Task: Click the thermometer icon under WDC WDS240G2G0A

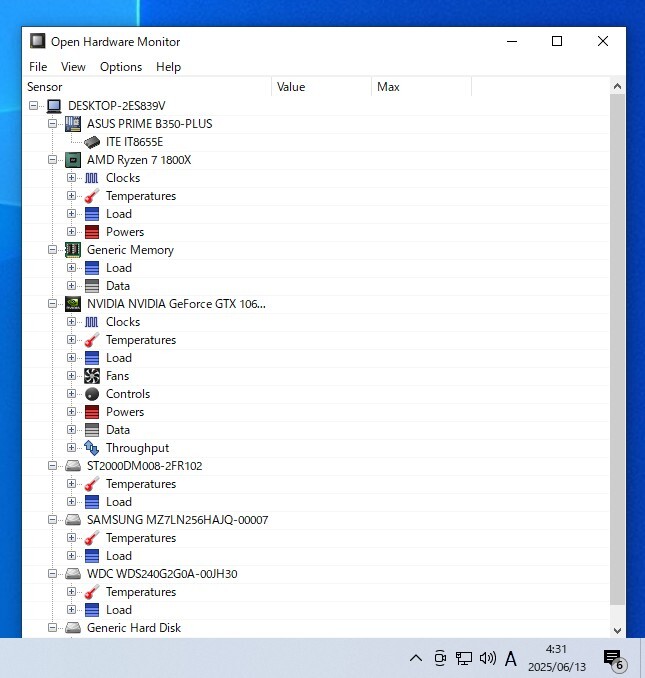Action: (92, 592)
